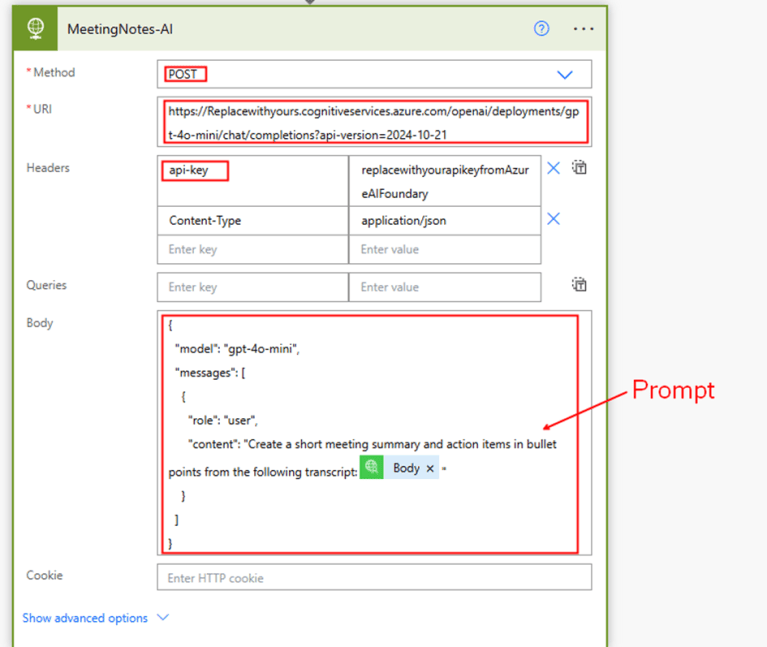Open help for the MeetingNotes-AI action
The width and height of the screenshot is (767, 647).
click(541, 28)
